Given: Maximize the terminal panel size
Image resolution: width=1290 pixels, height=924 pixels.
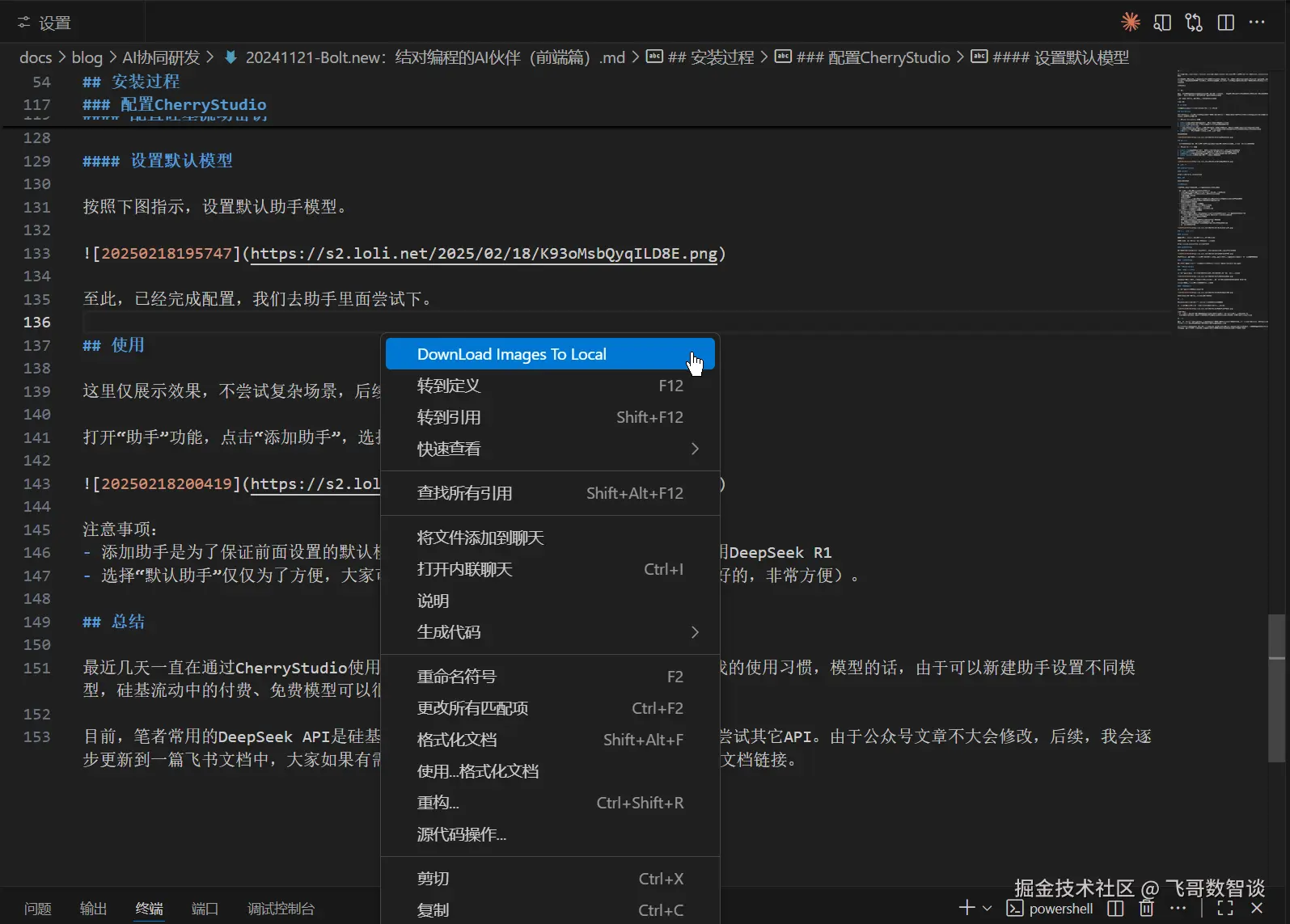Looking at the screenshot, I should pyautogui.click(x=1225, y=908).
